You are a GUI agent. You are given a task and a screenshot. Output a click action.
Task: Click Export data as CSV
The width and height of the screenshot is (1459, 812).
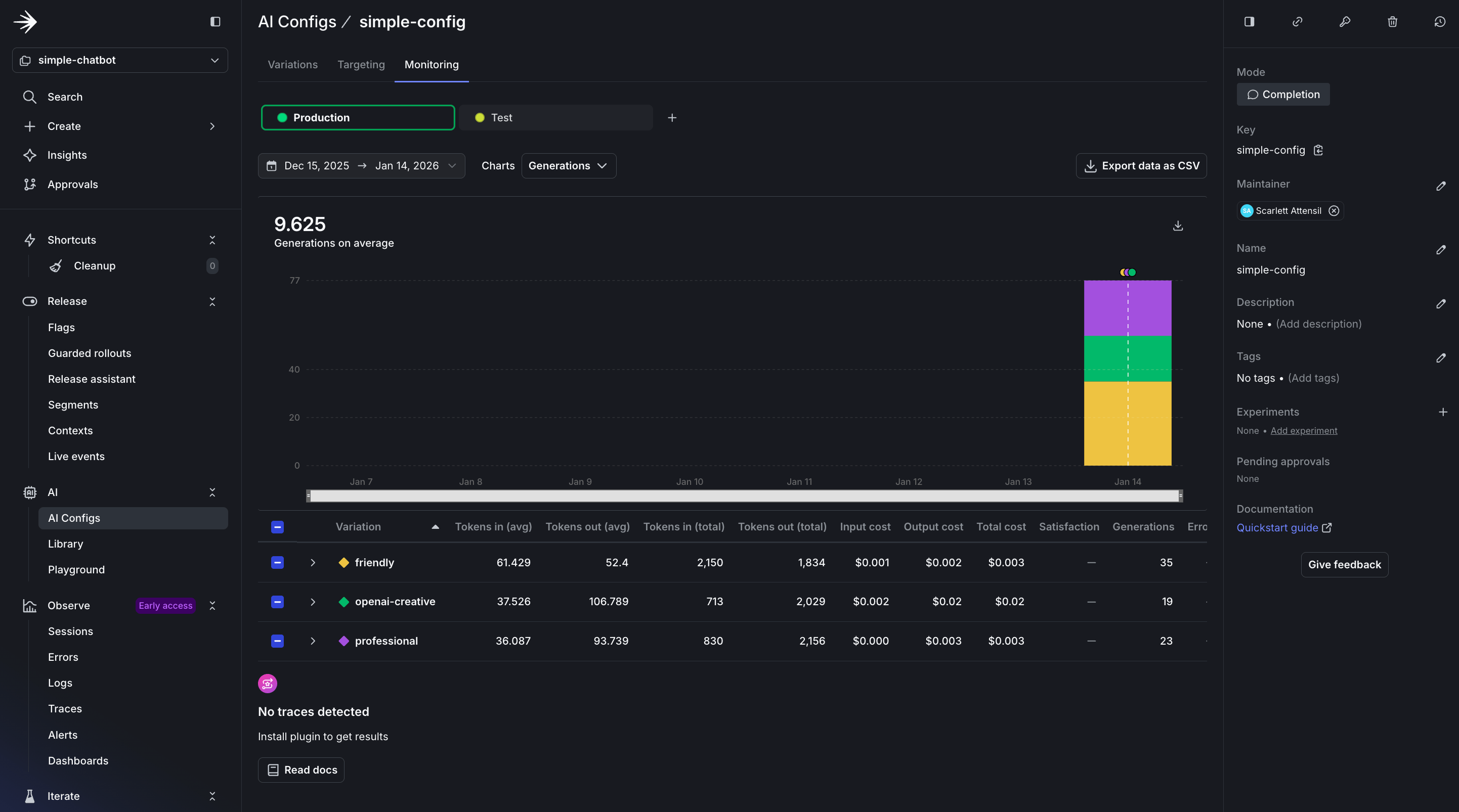(x=1141, y=166)
